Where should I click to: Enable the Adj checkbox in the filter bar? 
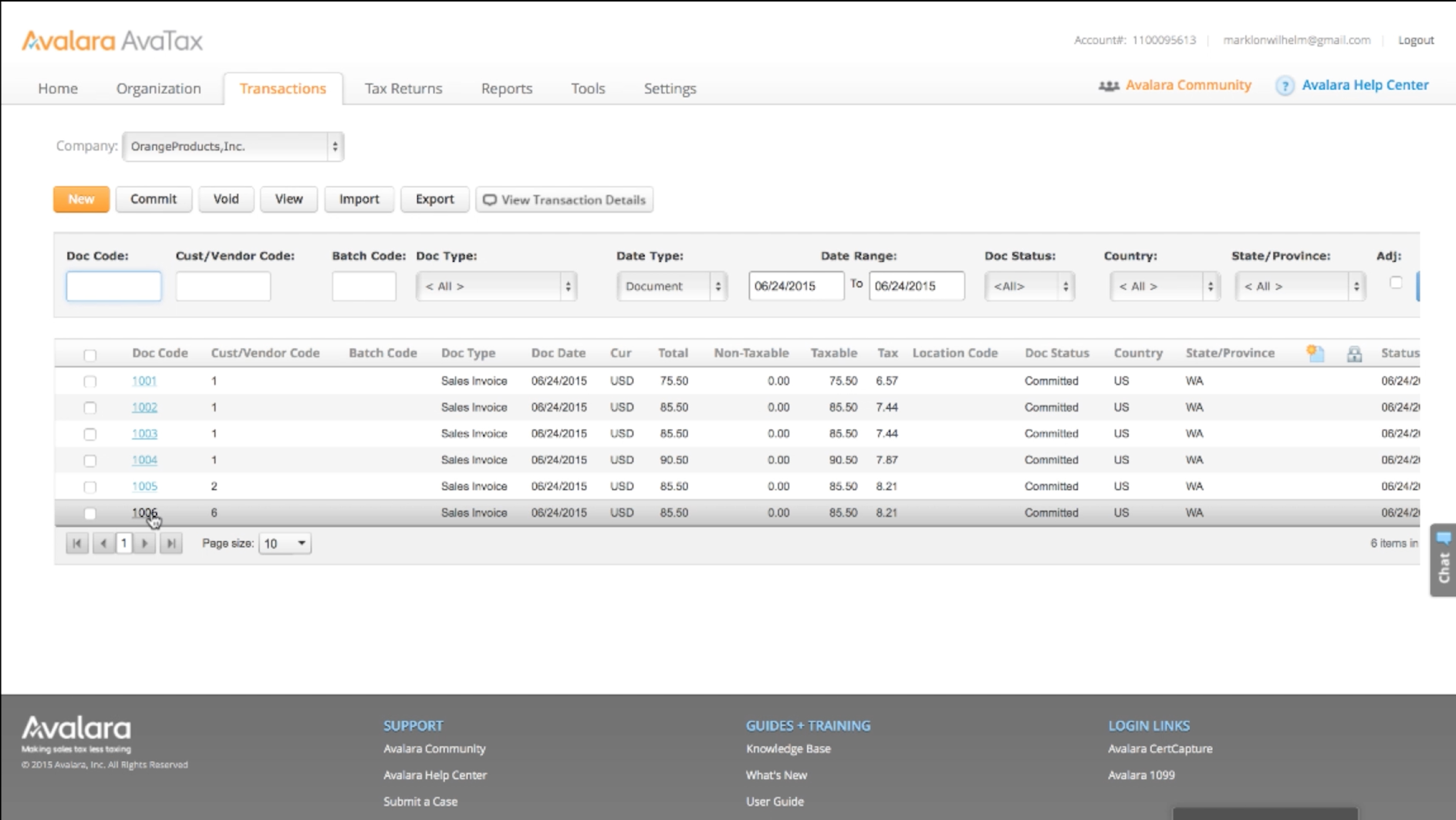point(1397,282)
